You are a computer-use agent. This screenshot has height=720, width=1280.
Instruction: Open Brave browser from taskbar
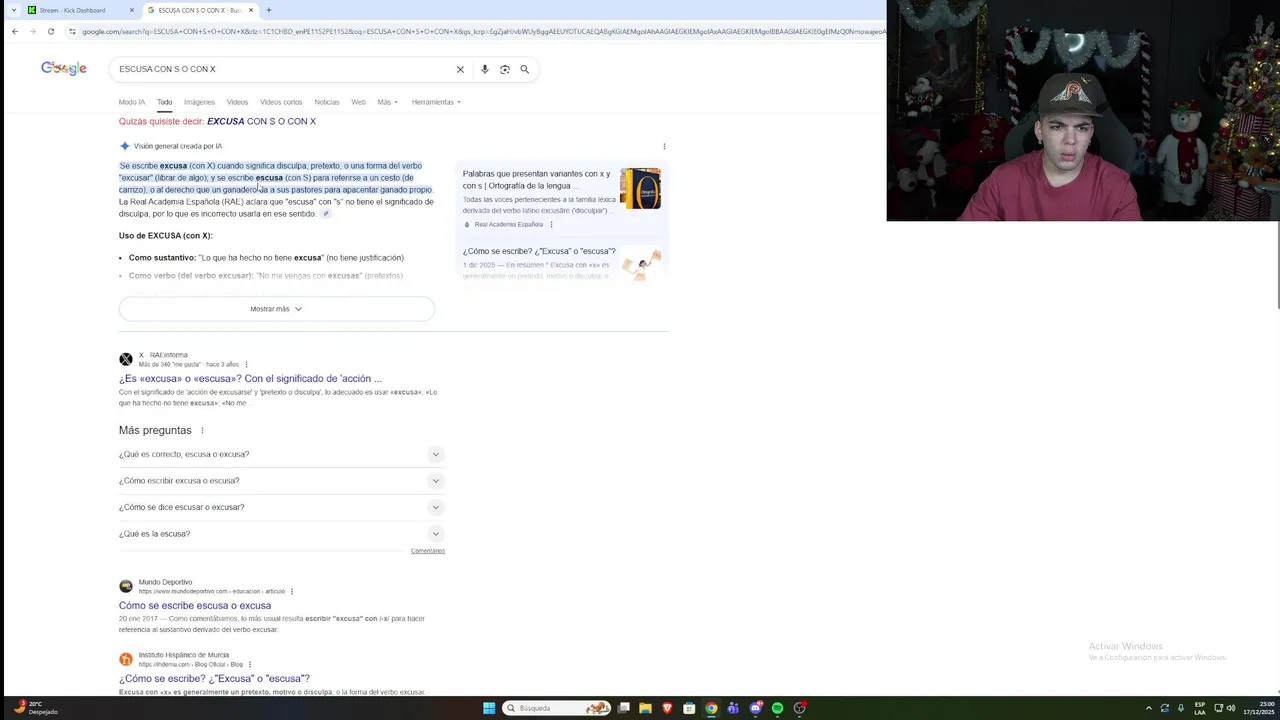pyautogui.click(x=667, y=708)
